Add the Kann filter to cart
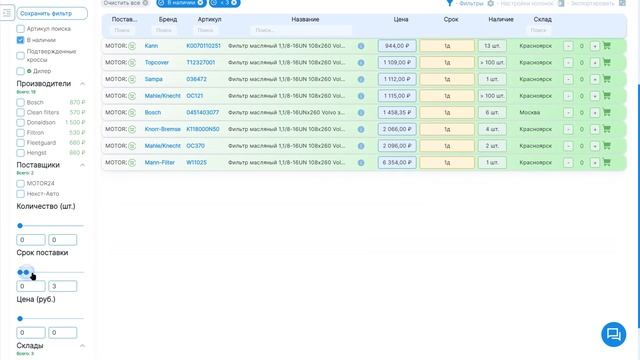Image resolution: width=640 pixels, height=360 pixels. tap(607, 46)
